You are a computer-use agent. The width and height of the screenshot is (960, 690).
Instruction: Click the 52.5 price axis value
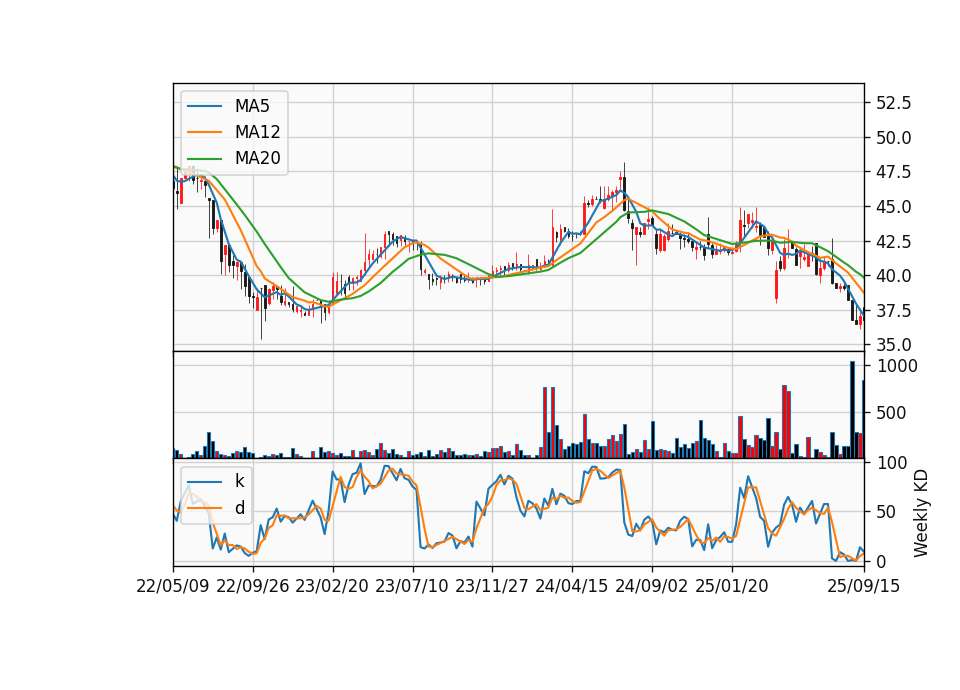893,103
